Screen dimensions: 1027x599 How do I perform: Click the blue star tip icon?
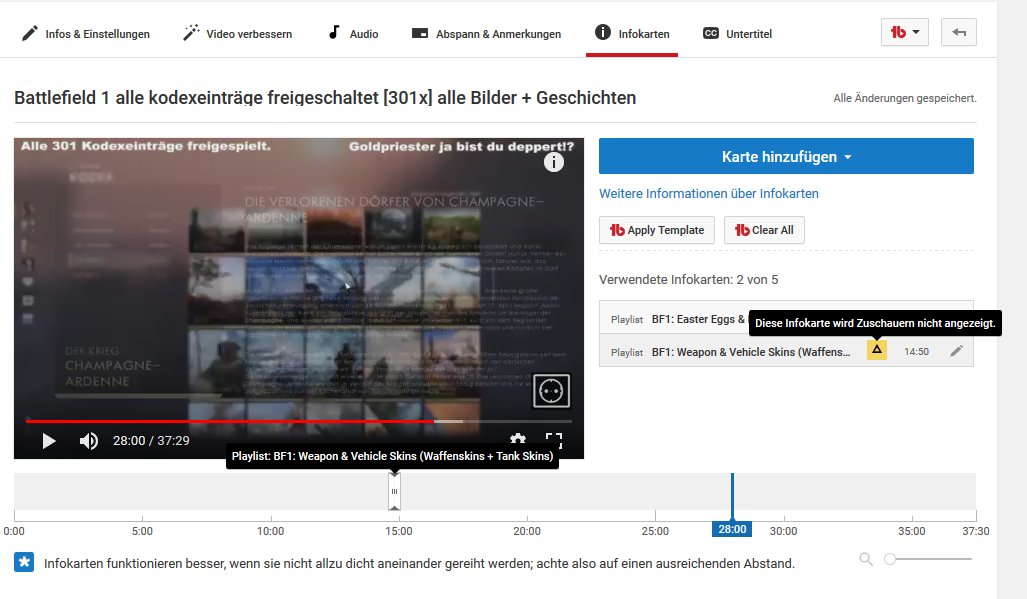24,562
